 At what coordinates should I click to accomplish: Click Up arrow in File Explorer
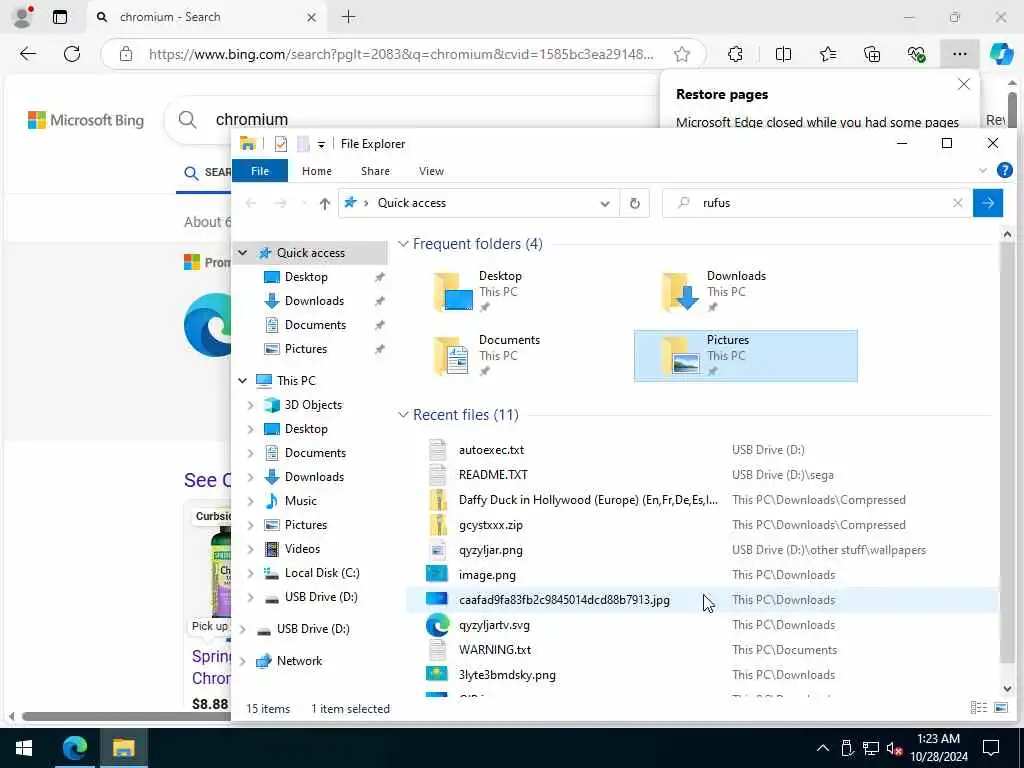click(x=325, y=204)
